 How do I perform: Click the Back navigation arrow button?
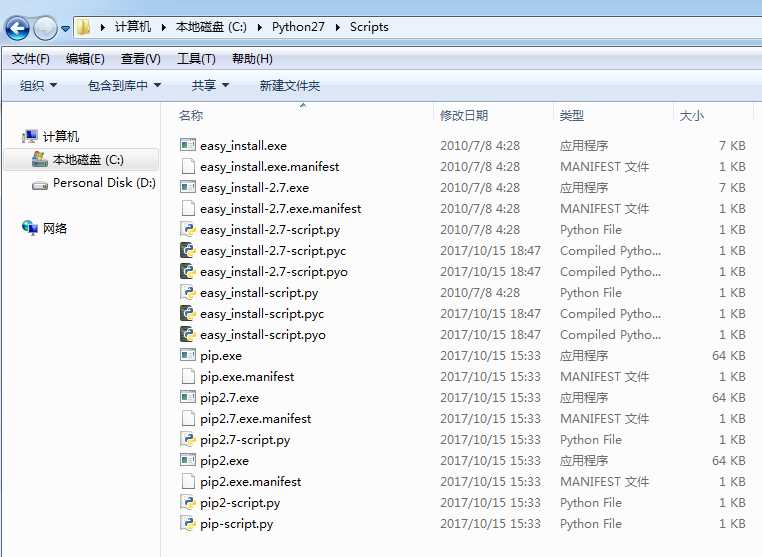click(x=17, y=28)
